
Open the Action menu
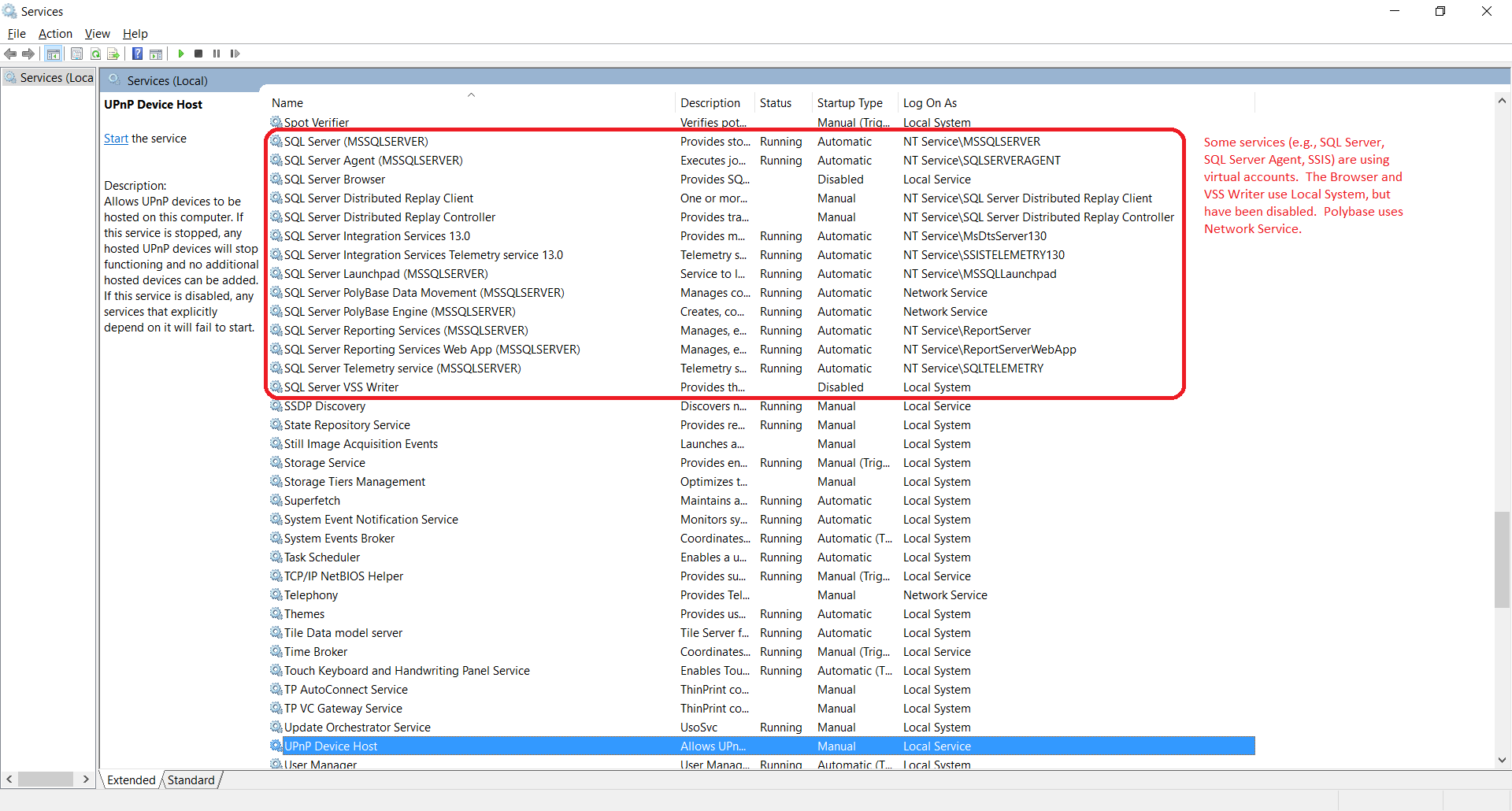55,34
